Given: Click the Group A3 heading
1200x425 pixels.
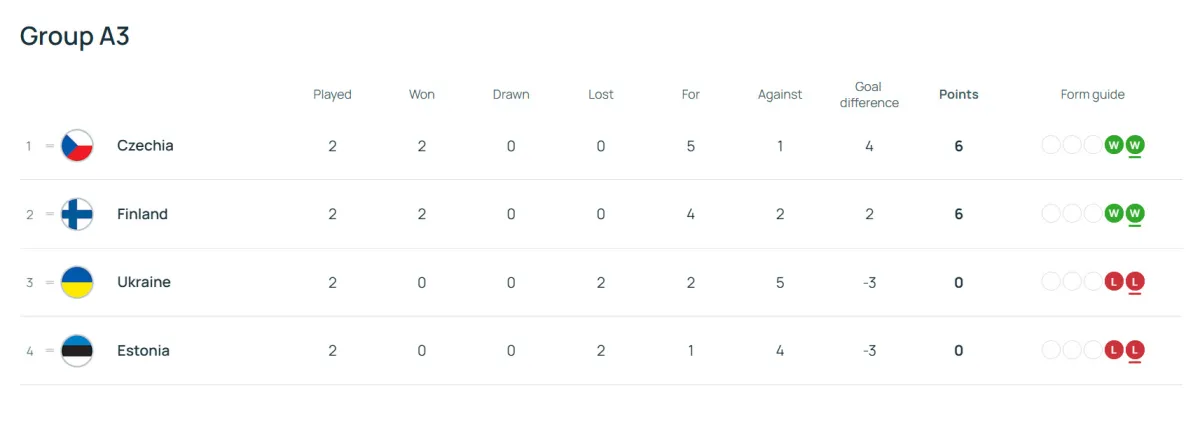Looking at the screenshot, I should (75, 36).
